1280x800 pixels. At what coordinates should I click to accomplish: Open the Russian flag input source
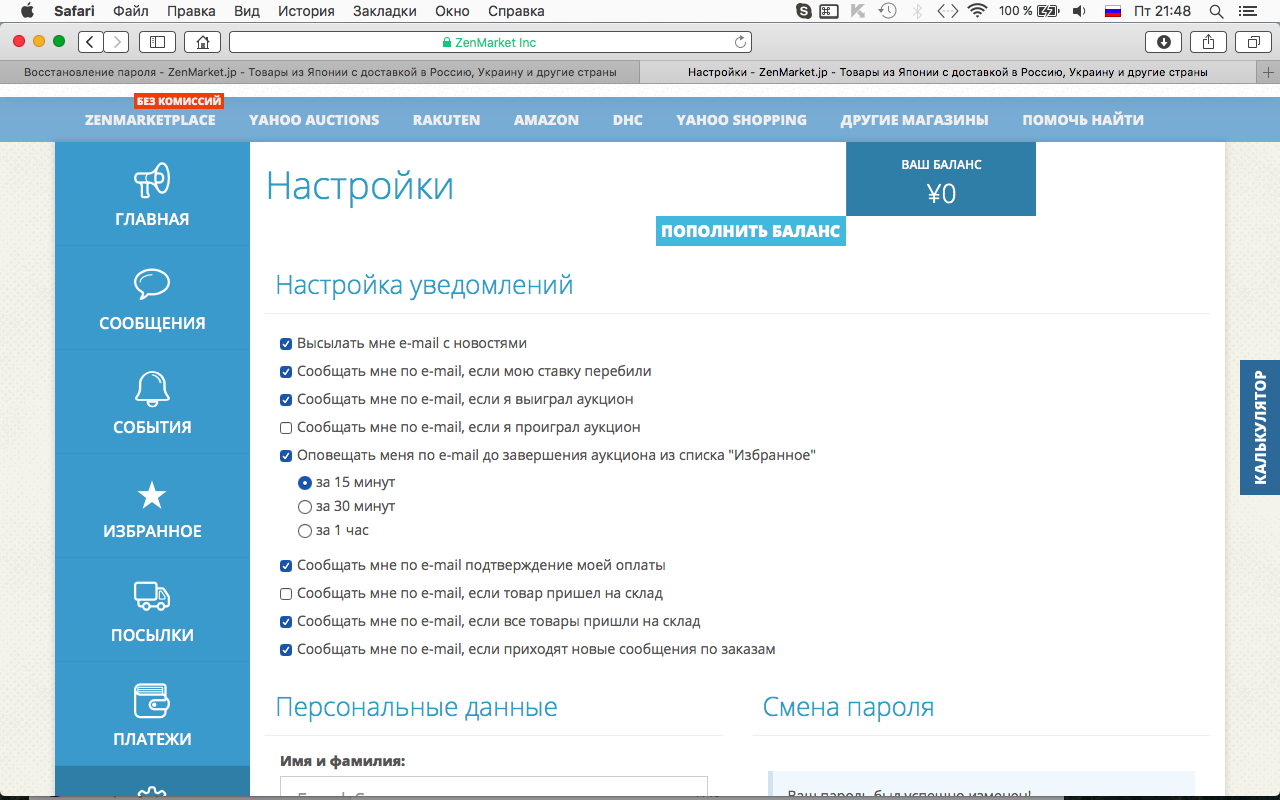coord(1112,11)
